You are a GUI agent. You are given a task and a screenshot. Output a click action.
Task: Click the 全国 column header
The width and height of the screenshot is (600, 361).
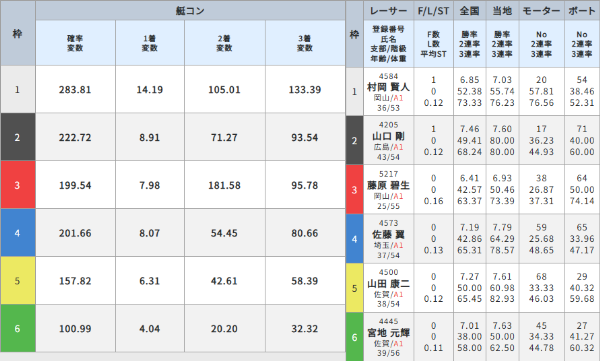(470, 11)
